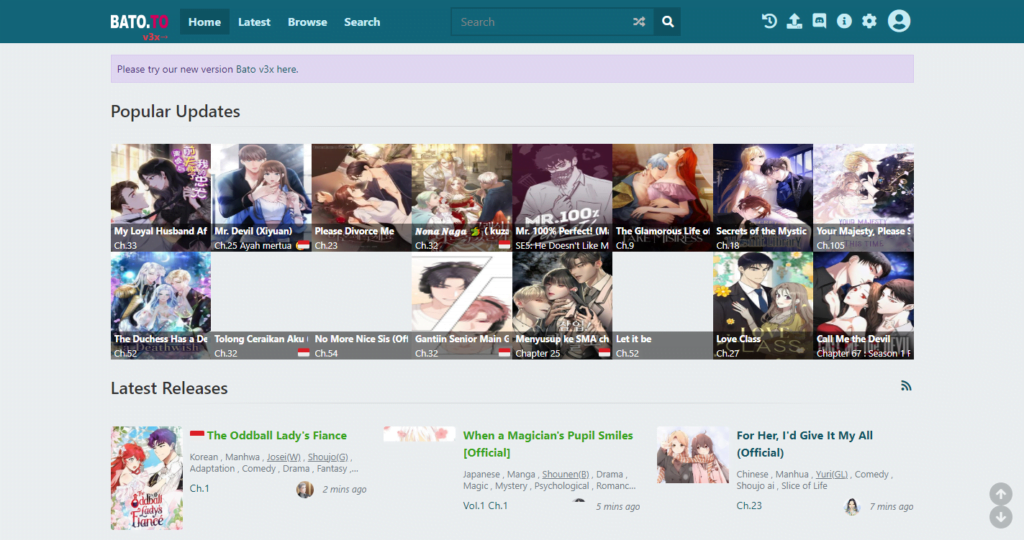Open Chapter 67 : Season 1 link

pyautogui.click(x=863, y=353)
